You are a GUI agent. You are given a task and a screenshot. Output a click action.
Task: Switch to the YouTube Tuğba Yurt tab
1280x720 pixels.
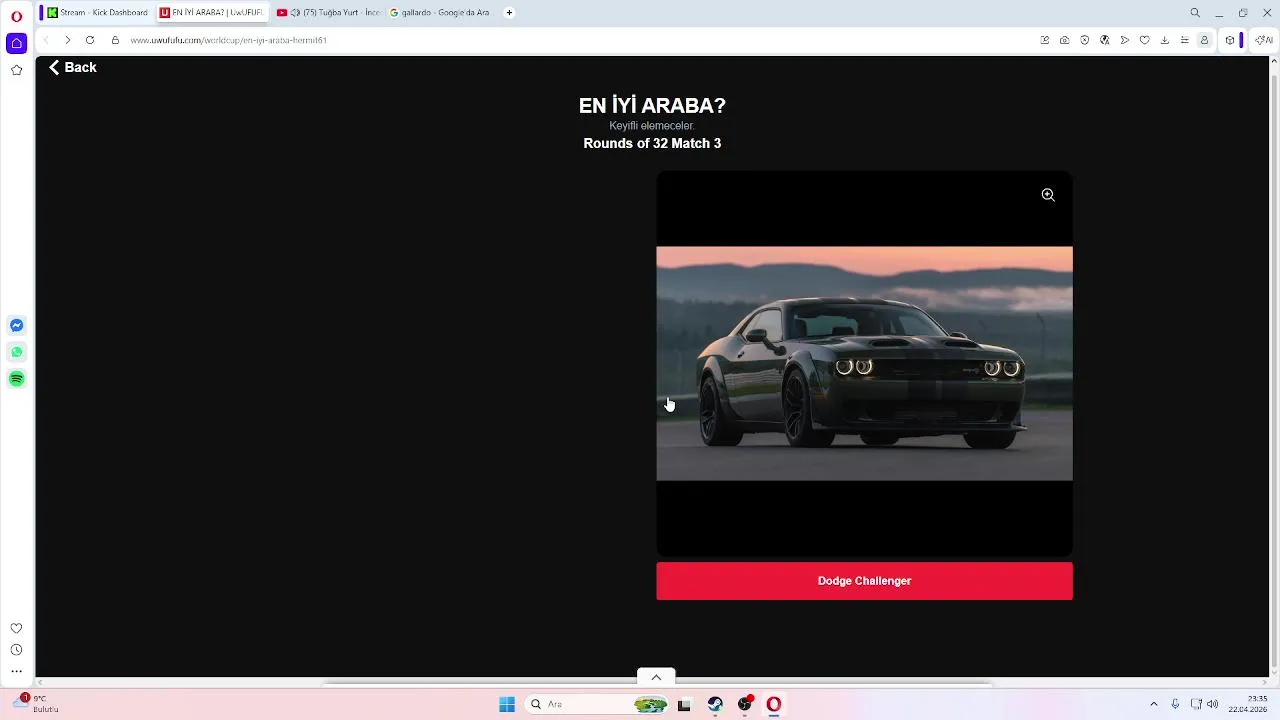pyautogui.click(x=328, y=13)
